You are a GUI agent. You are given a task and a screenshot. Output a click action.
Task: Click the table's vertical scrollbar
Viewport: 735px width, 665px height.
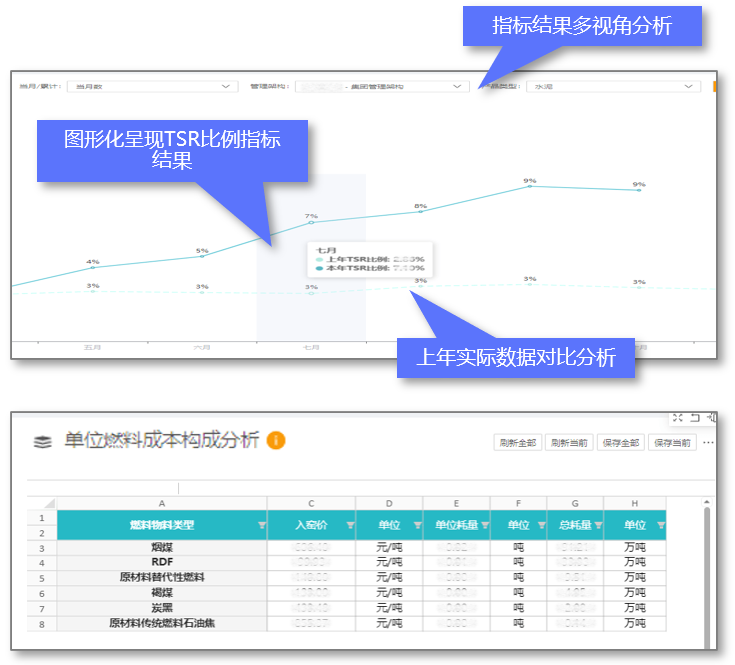click(708, 560)
